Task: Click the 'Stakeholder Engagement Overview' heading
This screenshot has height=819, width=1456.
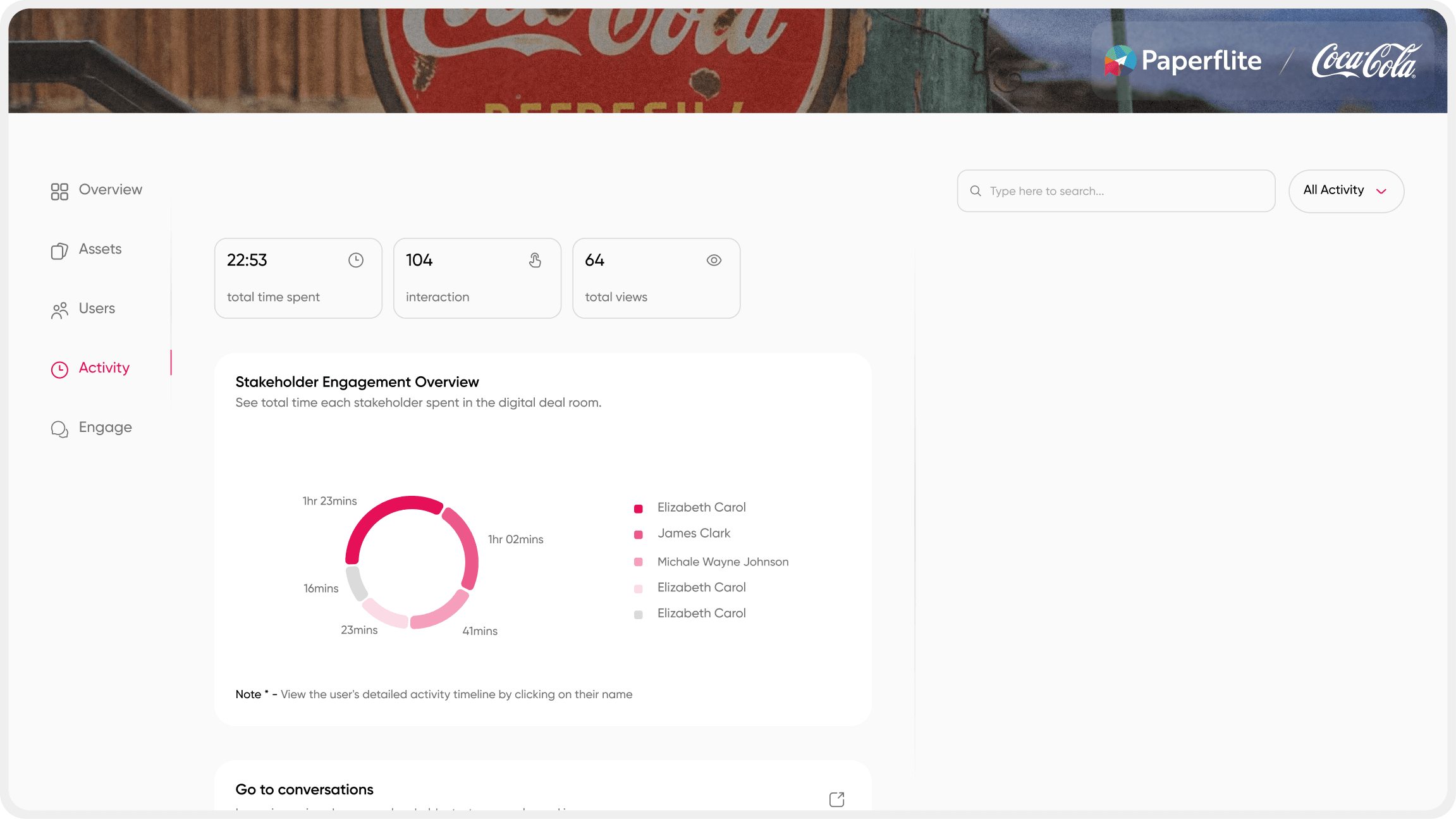Action: pos(357,382)
